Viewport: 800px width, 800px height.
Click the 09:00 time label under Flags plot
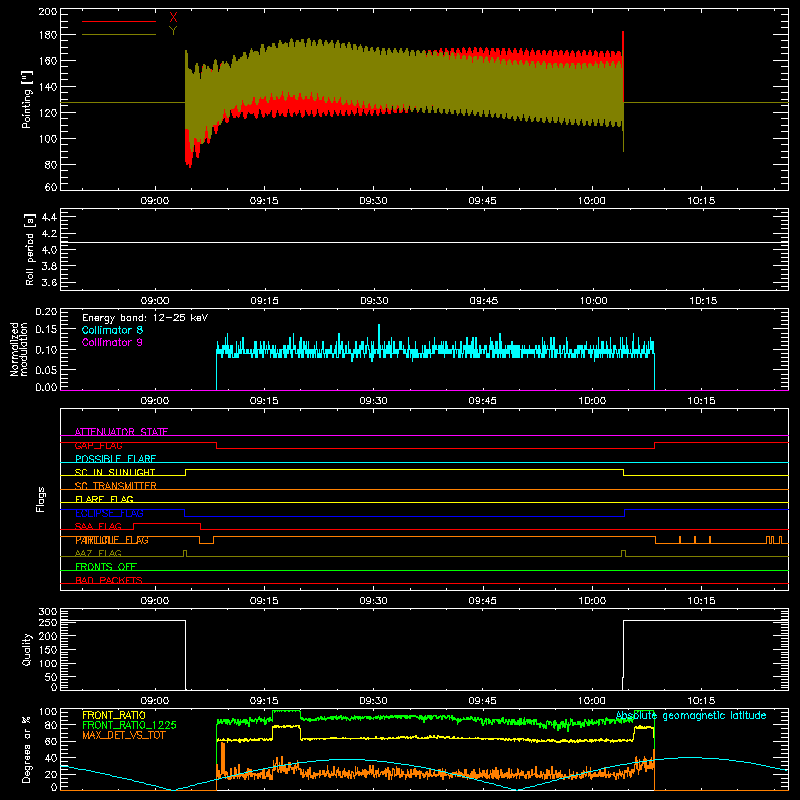click(x=155, y=601)
